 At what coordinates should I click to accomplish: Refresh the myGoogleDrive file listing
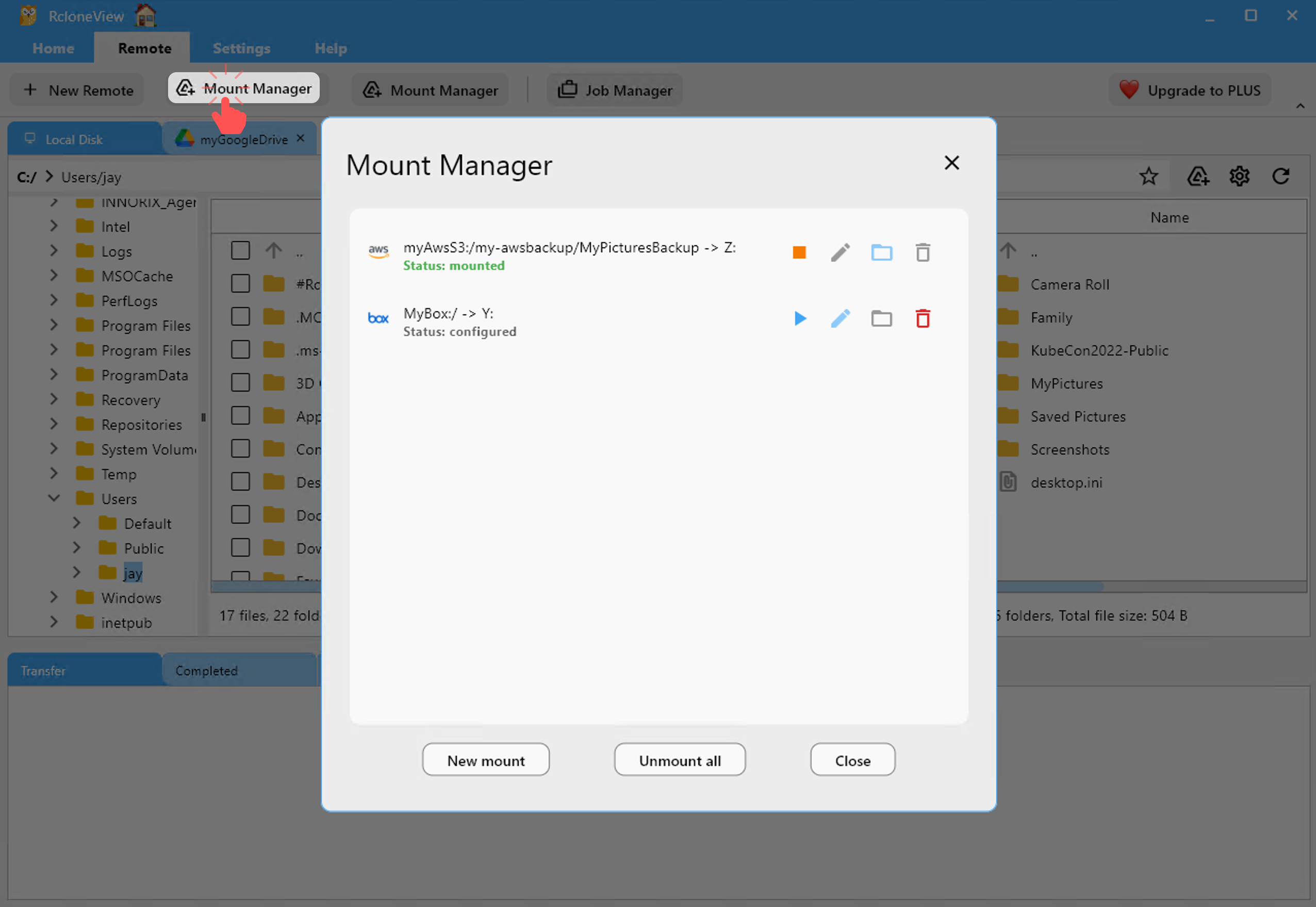coord(1281,176)
